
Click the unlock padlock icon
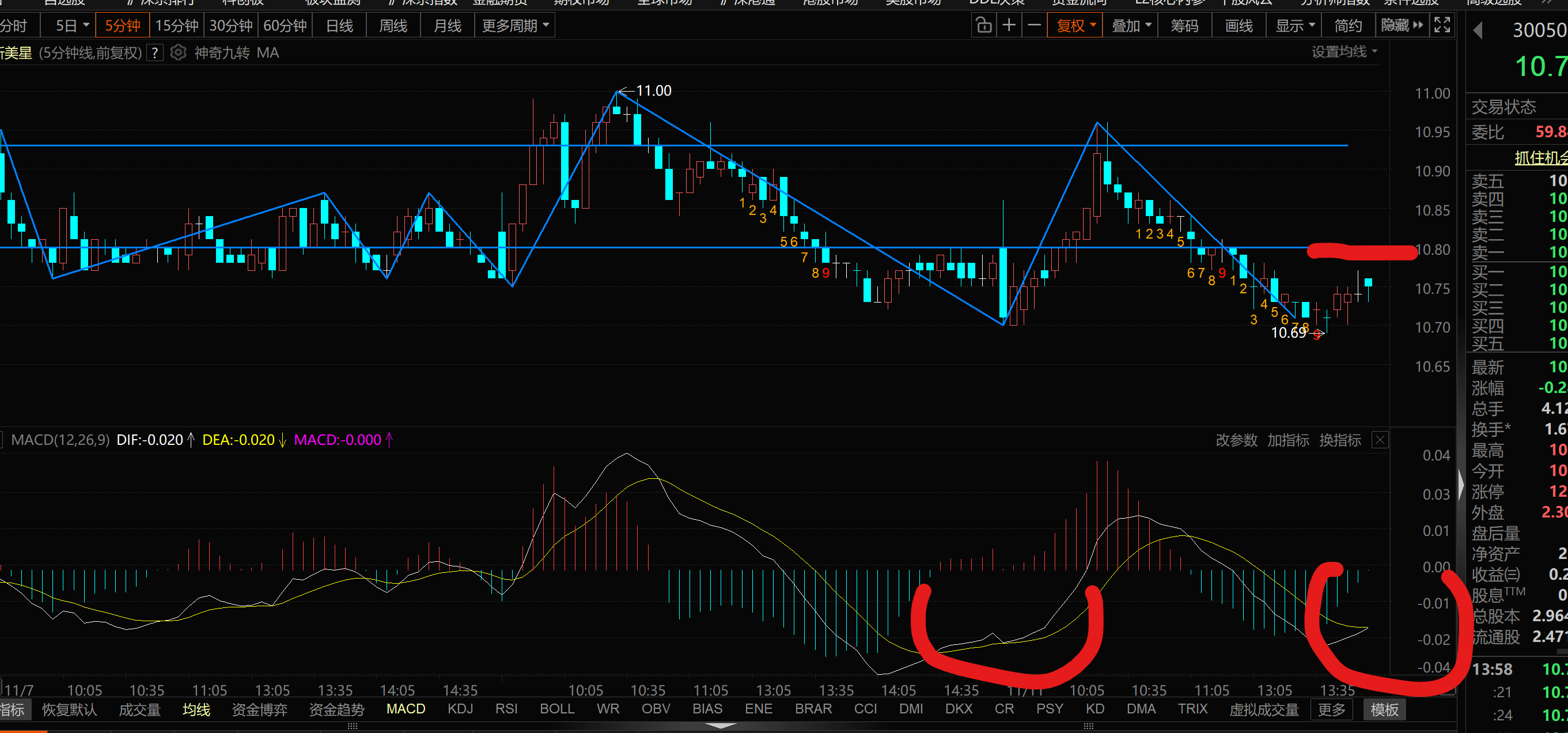984,25
